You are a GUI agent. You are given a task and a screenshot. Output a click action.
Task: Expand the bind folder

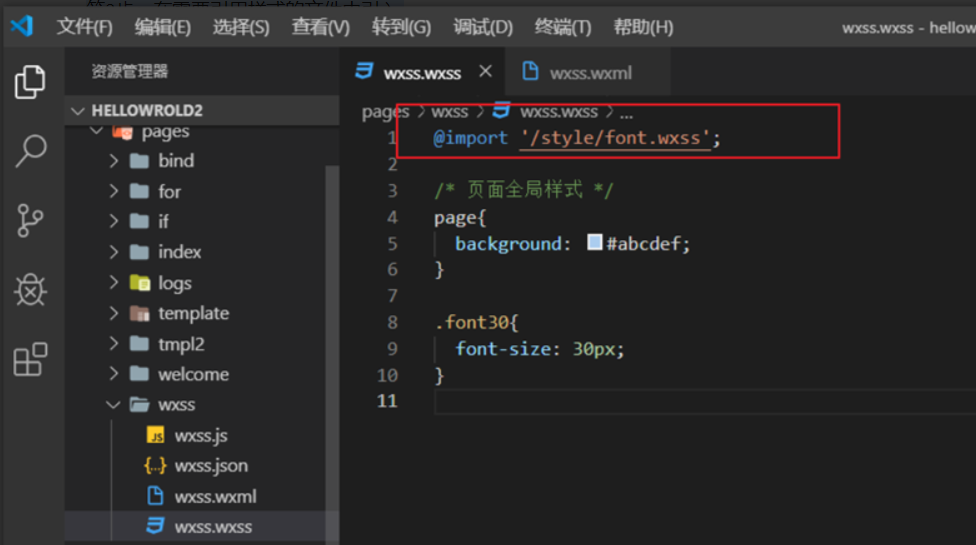[x=114, y=161]
